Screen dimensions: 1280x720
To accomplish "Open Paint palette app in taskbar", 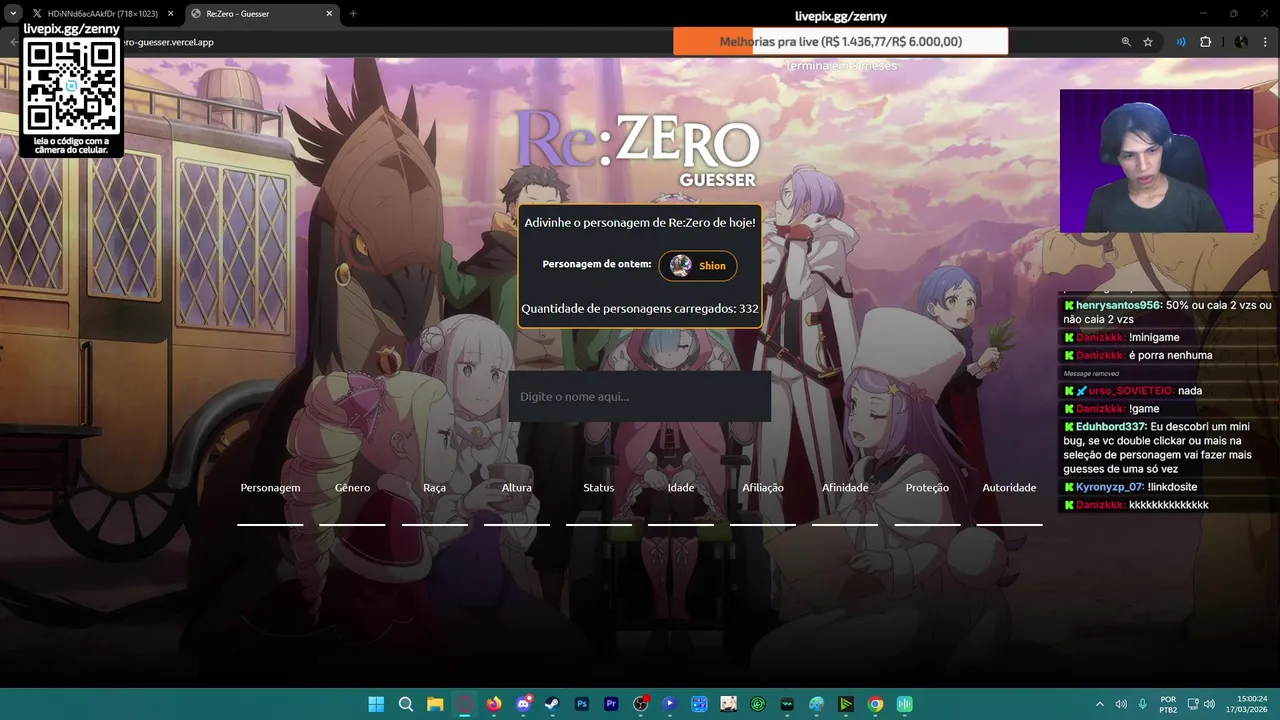I will tap(816, 704).
